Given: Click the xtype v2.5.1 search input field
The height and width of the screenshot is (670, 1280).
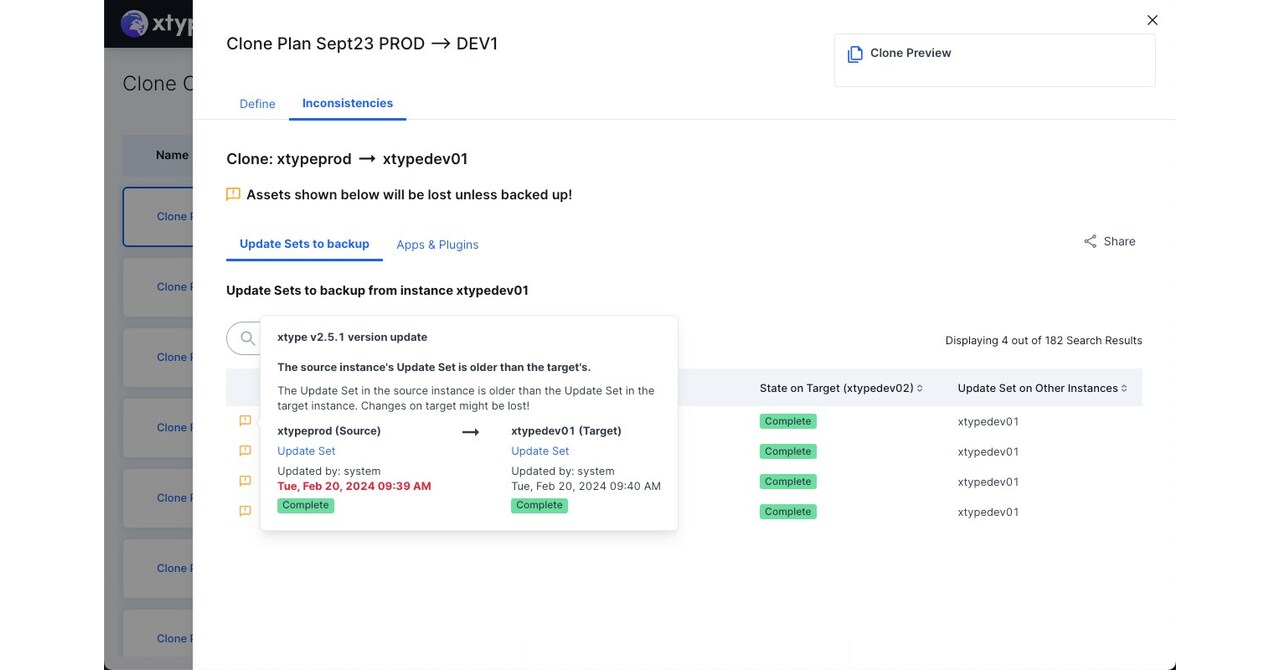Looking at the screenshot, I should point(330,338).
